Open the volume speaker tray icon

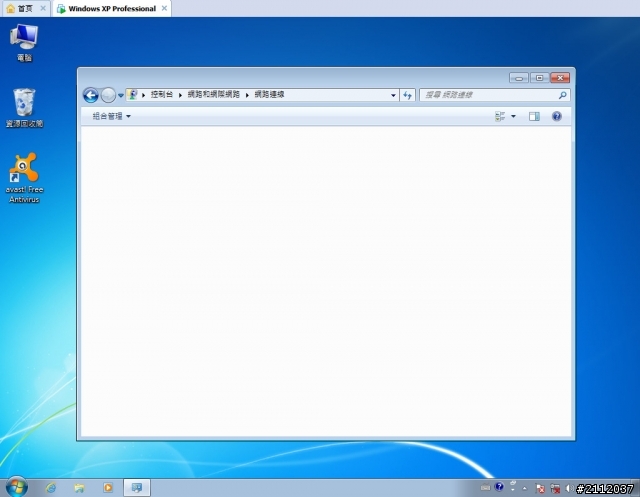tap(569, 488)
